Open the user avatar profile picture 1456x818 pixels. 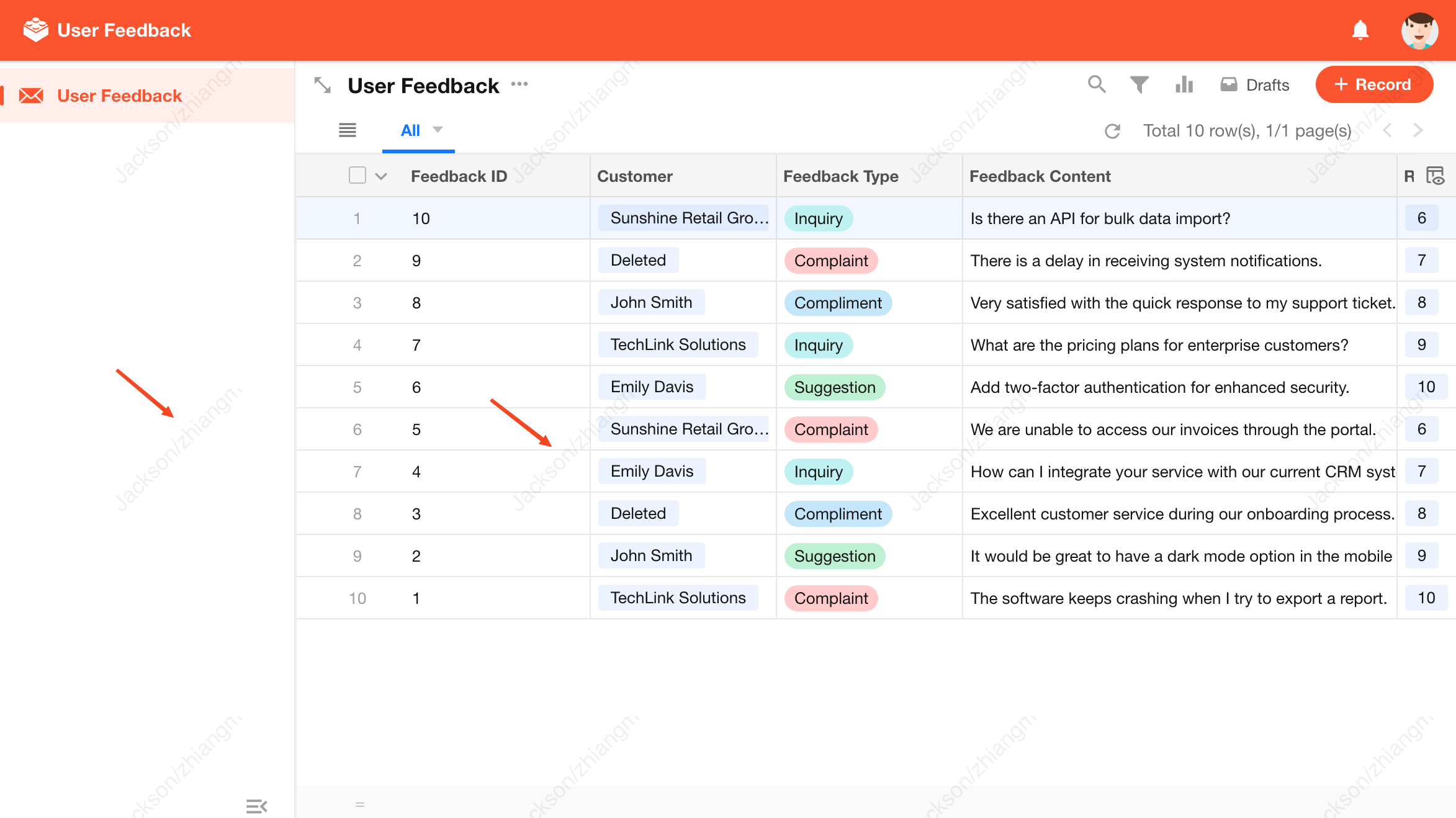coord(1419,30)
